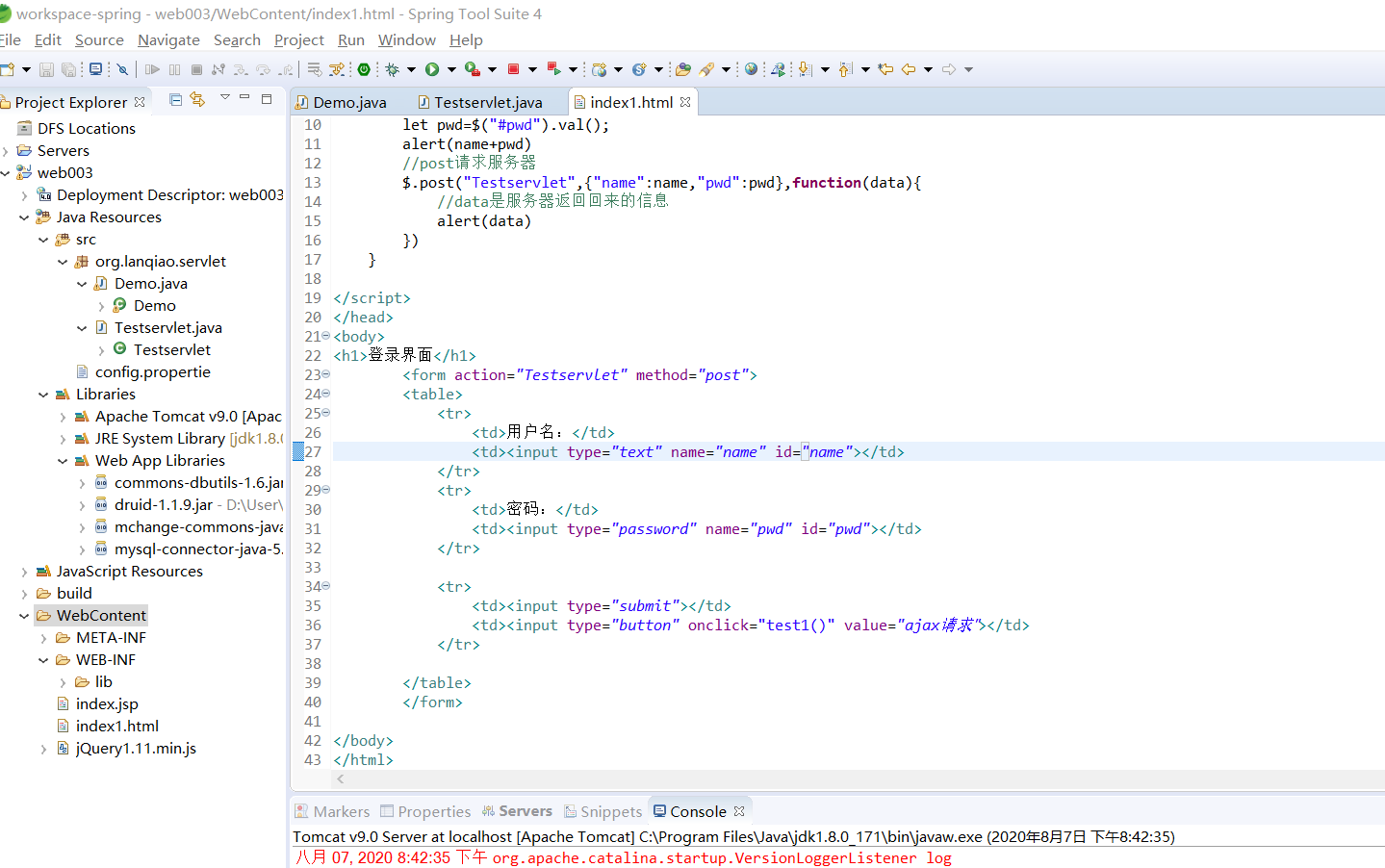This screenshot has width=1385, height=868.
Task: Click the Drop to Frame icon
Action: pos(314,69)
